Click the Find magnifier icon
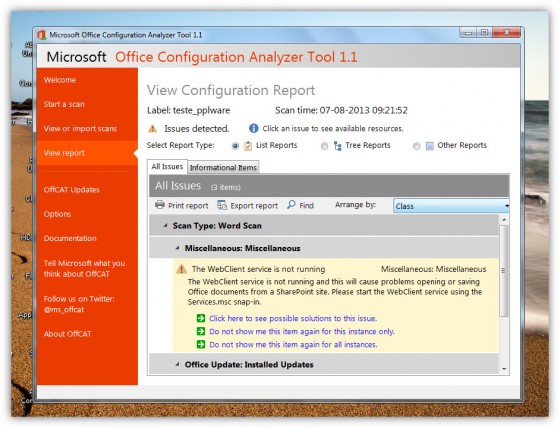 (291, 205)
